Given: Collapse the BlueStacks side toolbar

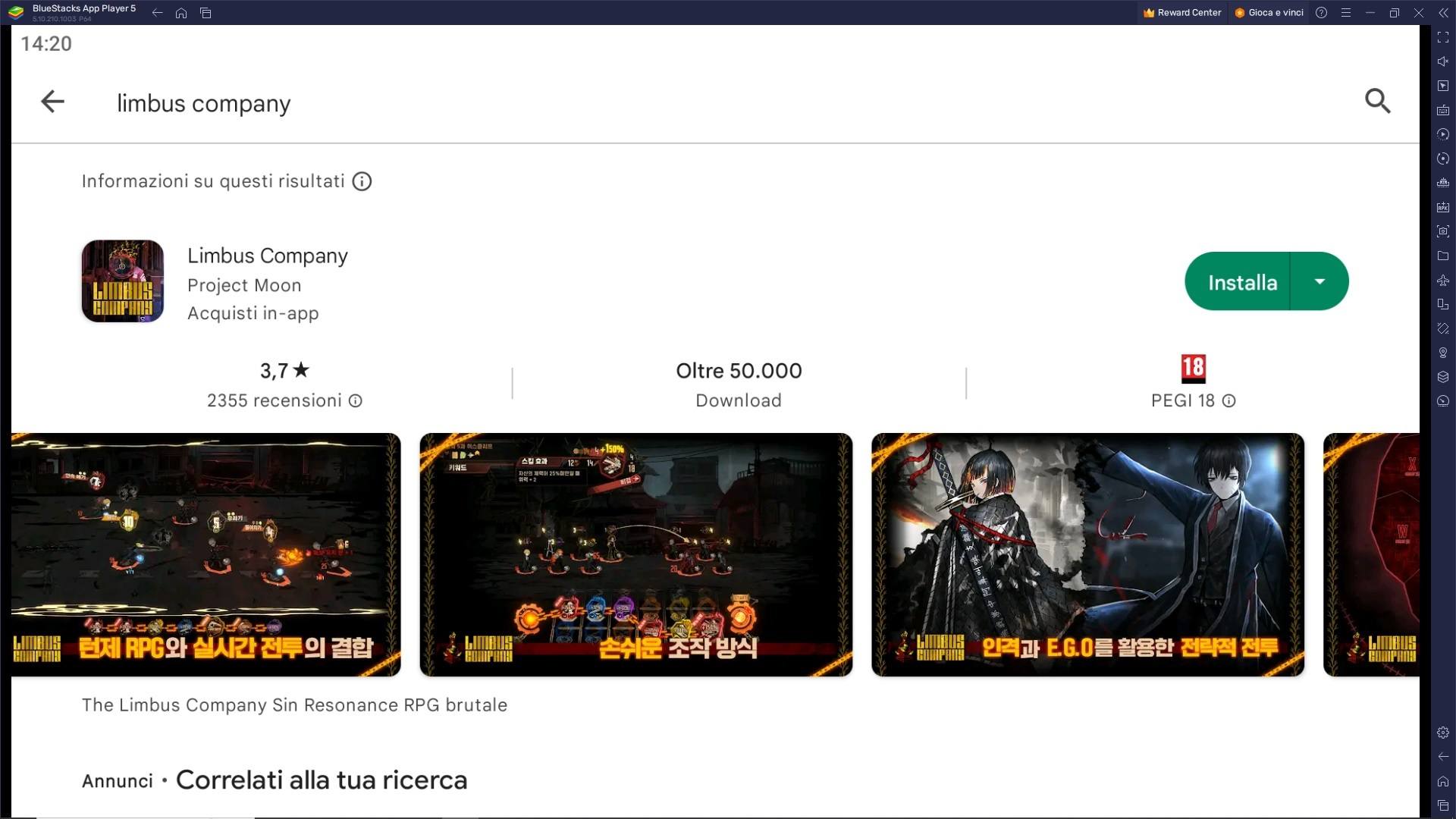Looking at the screenshot, I should (x=1442, y=12).
